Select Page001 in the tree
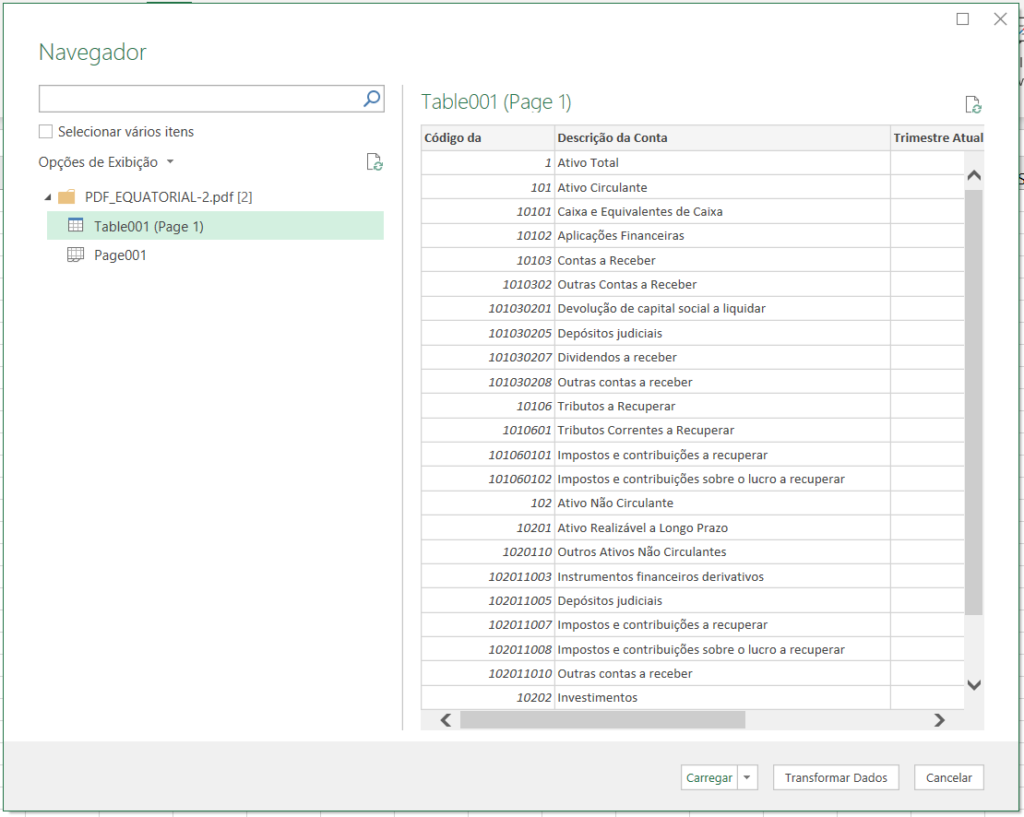 120,255
